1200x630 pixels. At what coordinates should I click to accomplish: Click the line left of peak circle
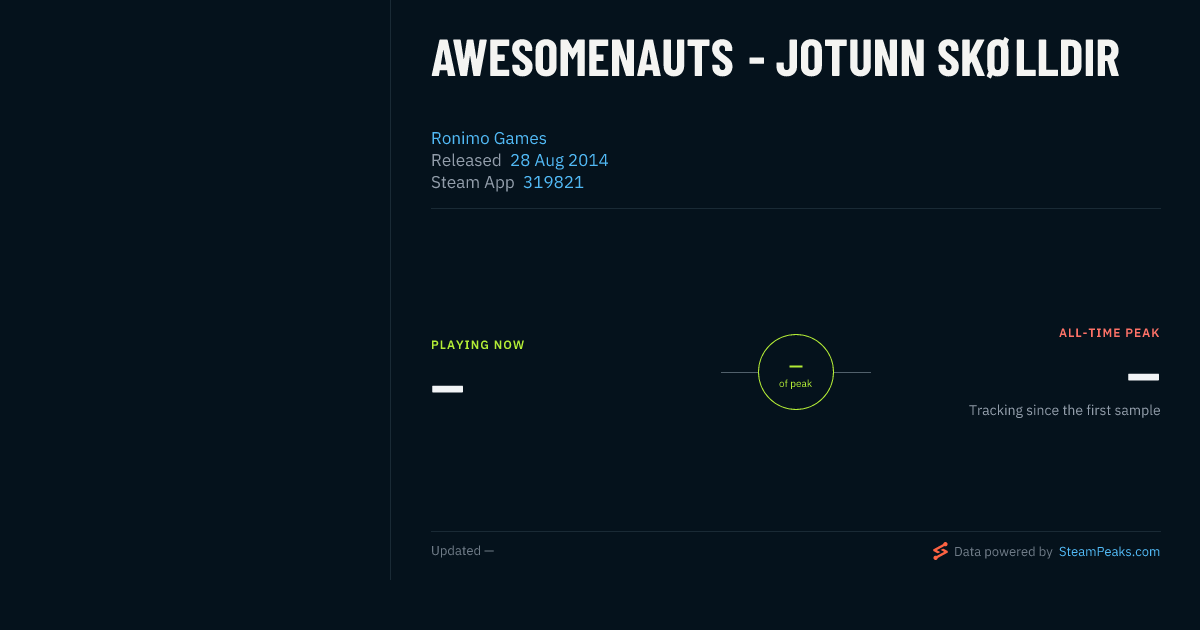739,372
